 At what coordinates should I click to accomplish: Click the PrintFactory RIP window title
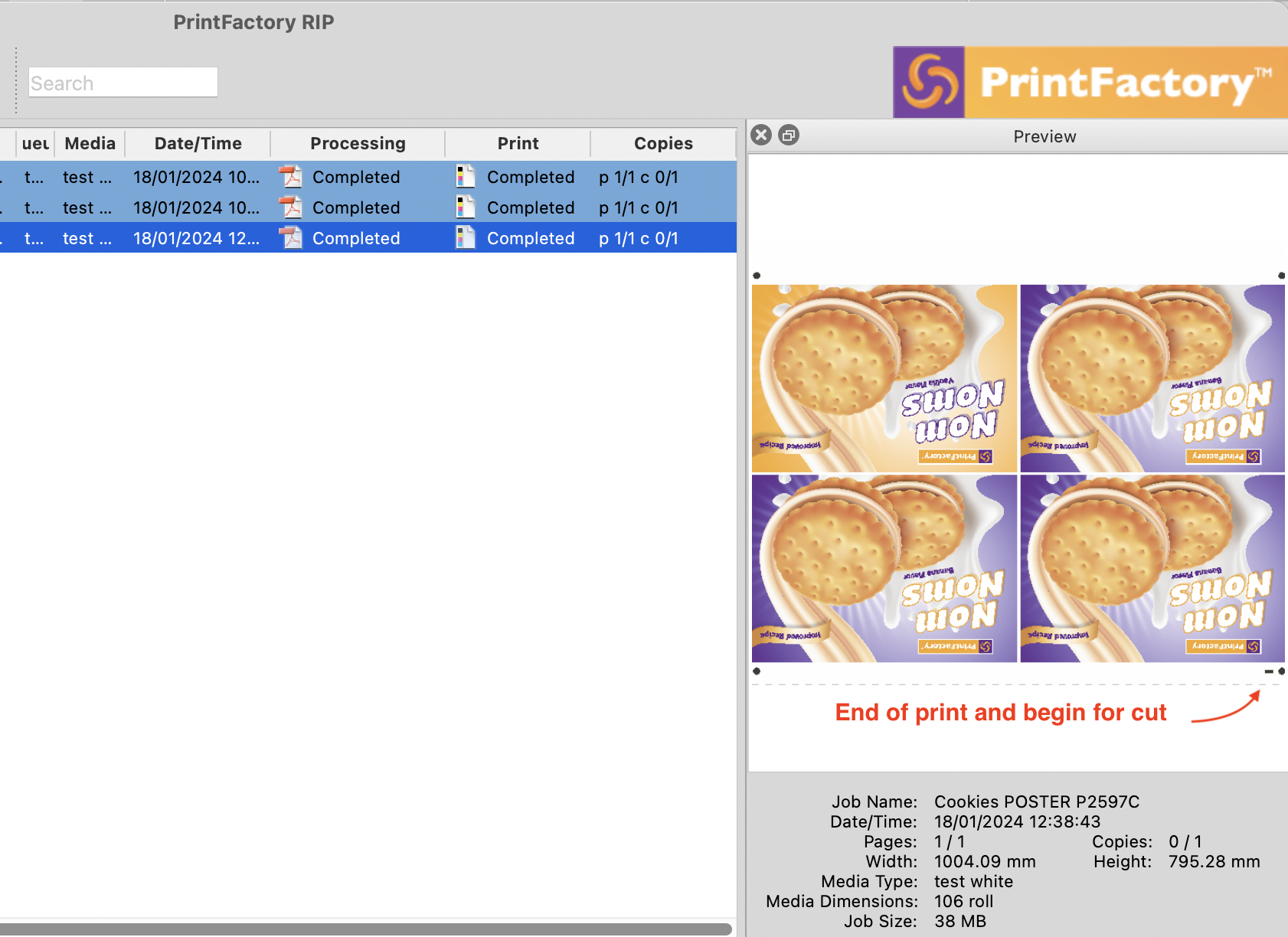(253, 22)
